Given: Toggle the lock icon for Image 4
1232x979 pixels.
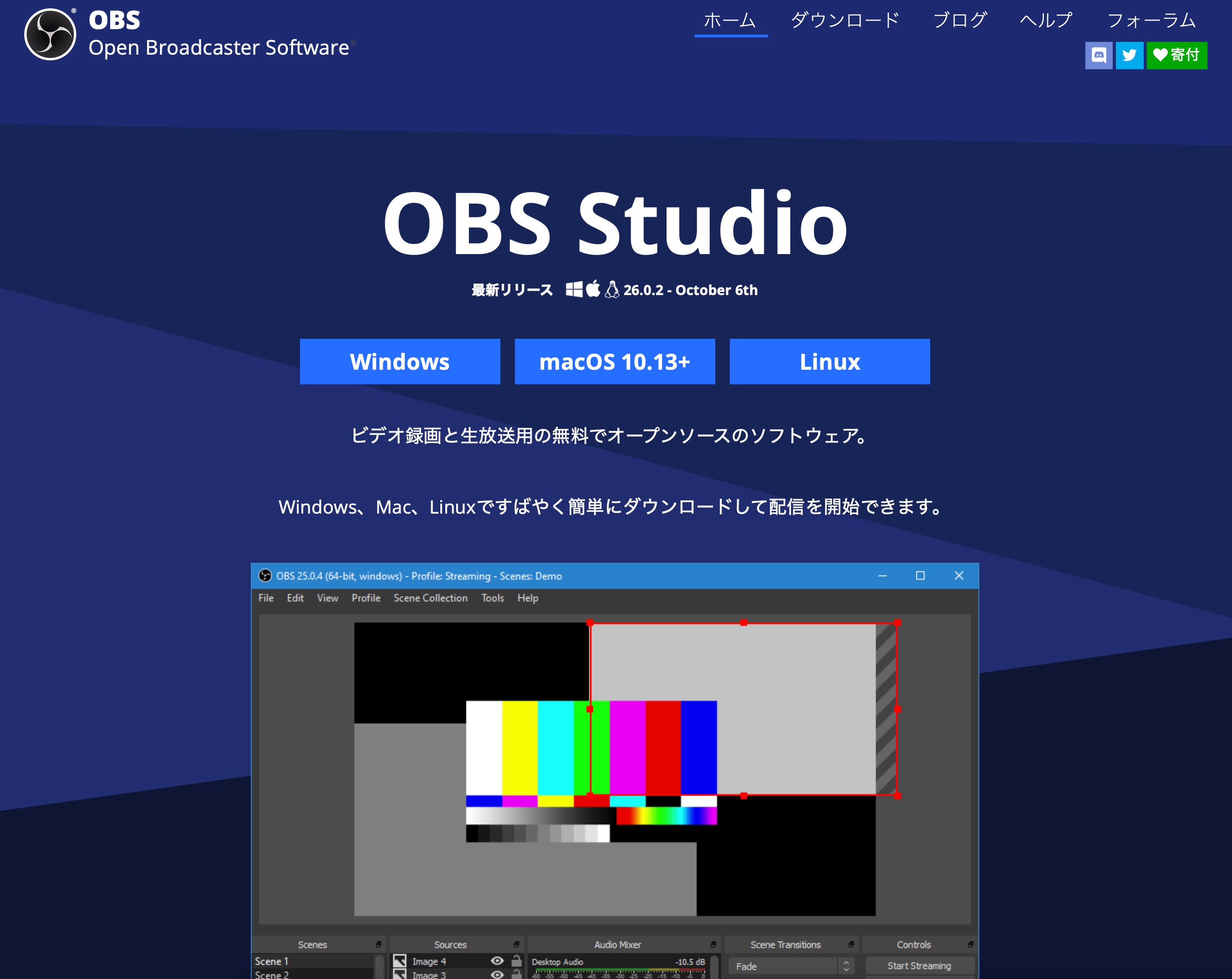Looking at the screenshot, I should (x=517, y=961).
